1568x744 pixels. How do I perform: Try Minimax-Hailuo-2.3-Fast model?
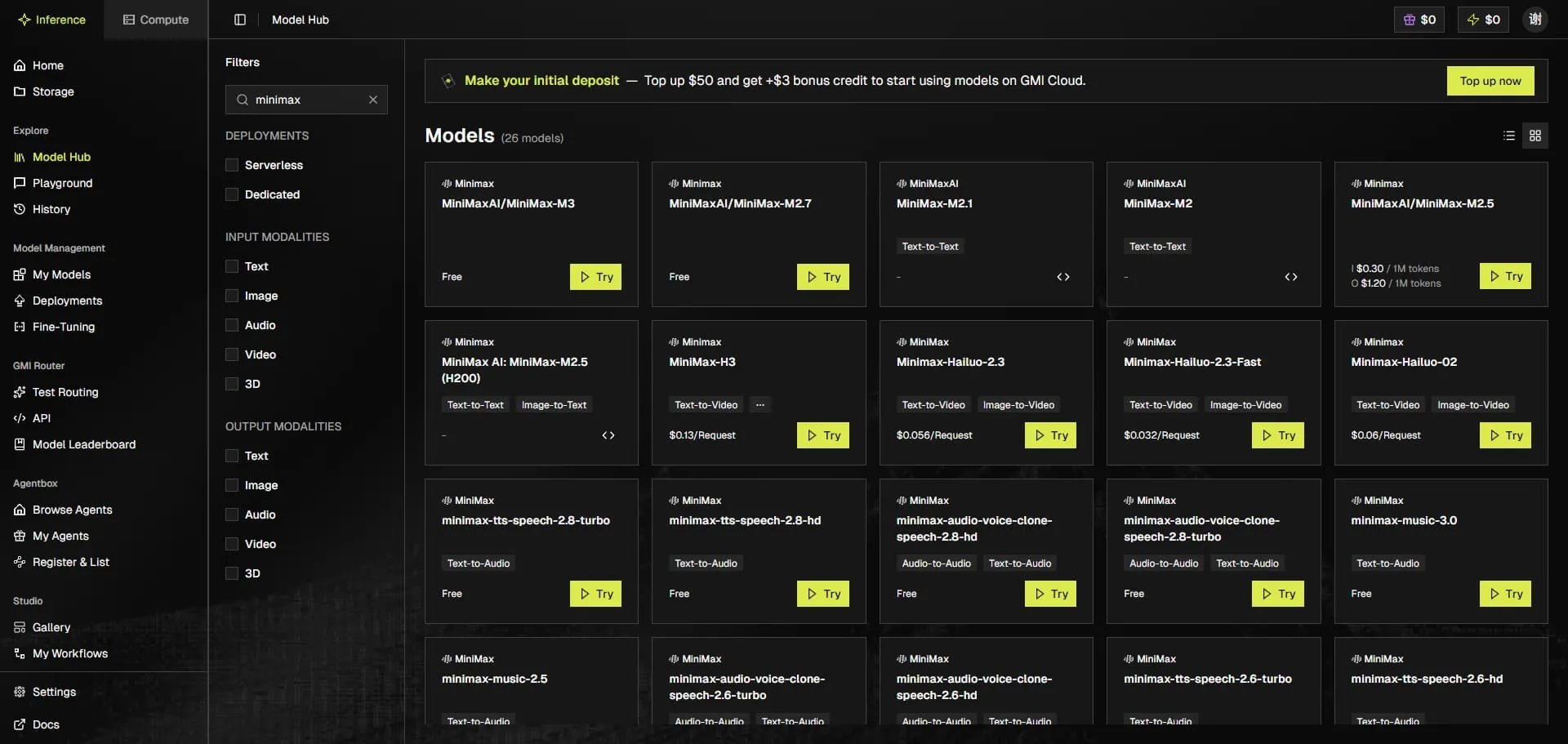[1278, 435]
